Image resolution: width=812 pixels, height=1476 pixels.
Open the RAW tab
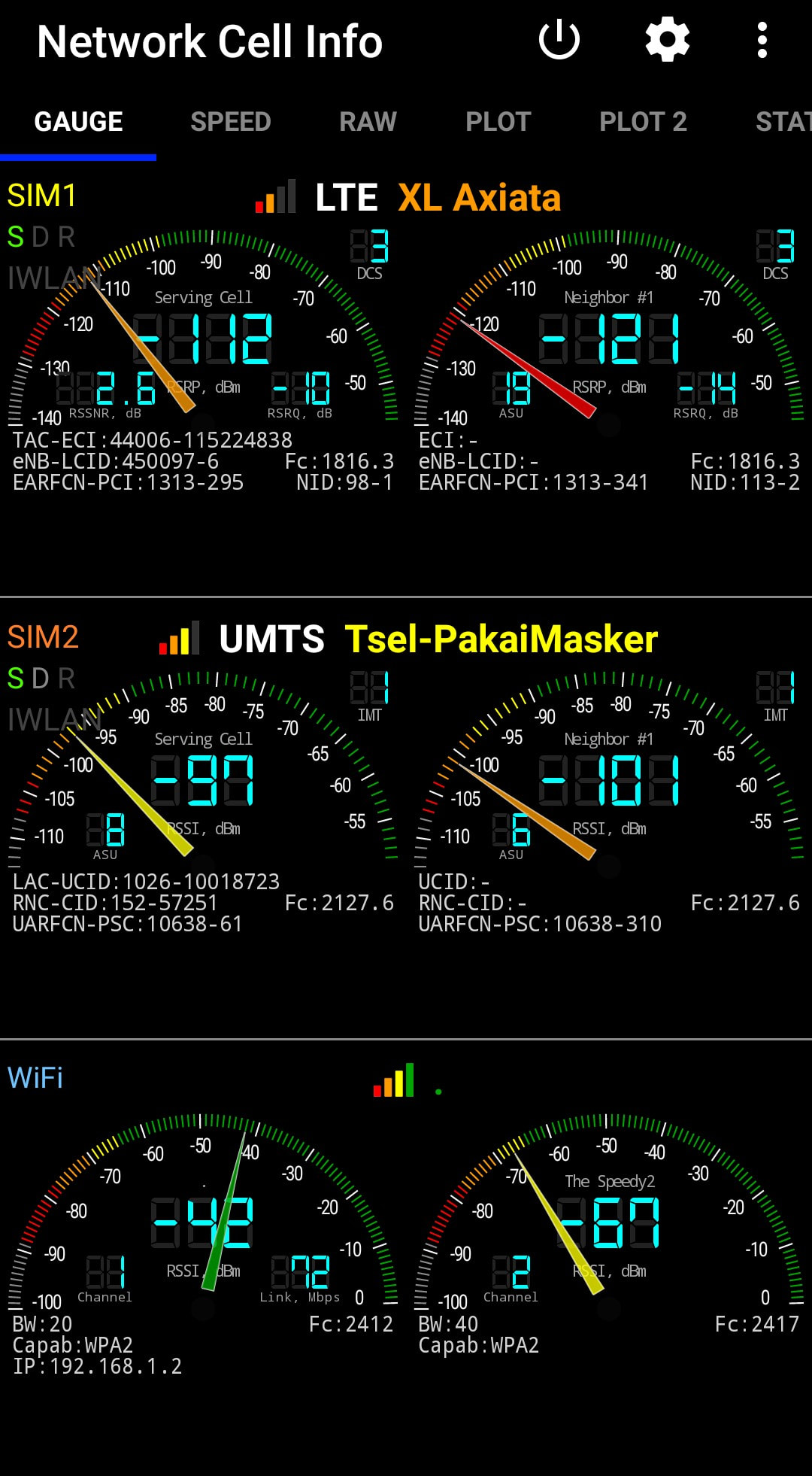(x=368, y=122)
